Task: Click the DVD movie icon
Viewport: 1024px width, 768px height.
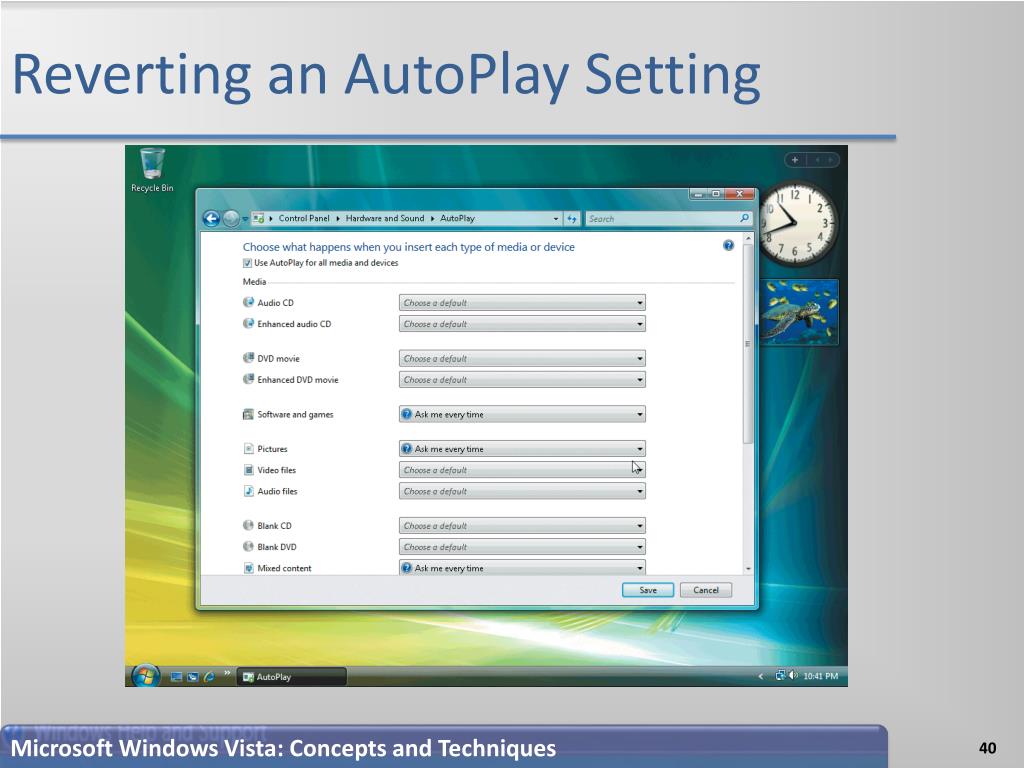Action: (248, 358)
